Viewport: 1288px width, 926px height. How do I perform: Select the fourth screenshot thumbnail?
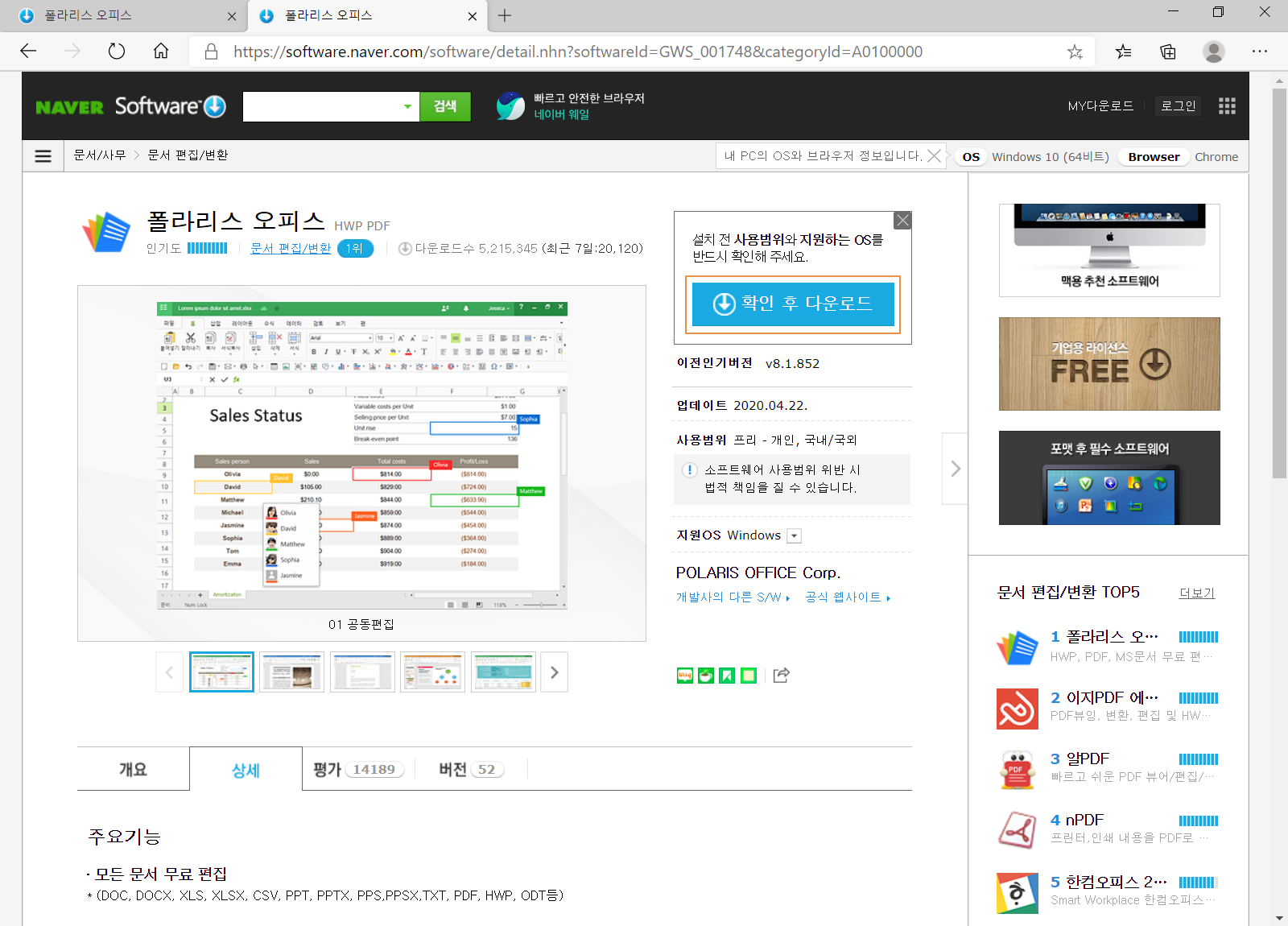click(x=433, y=672)
